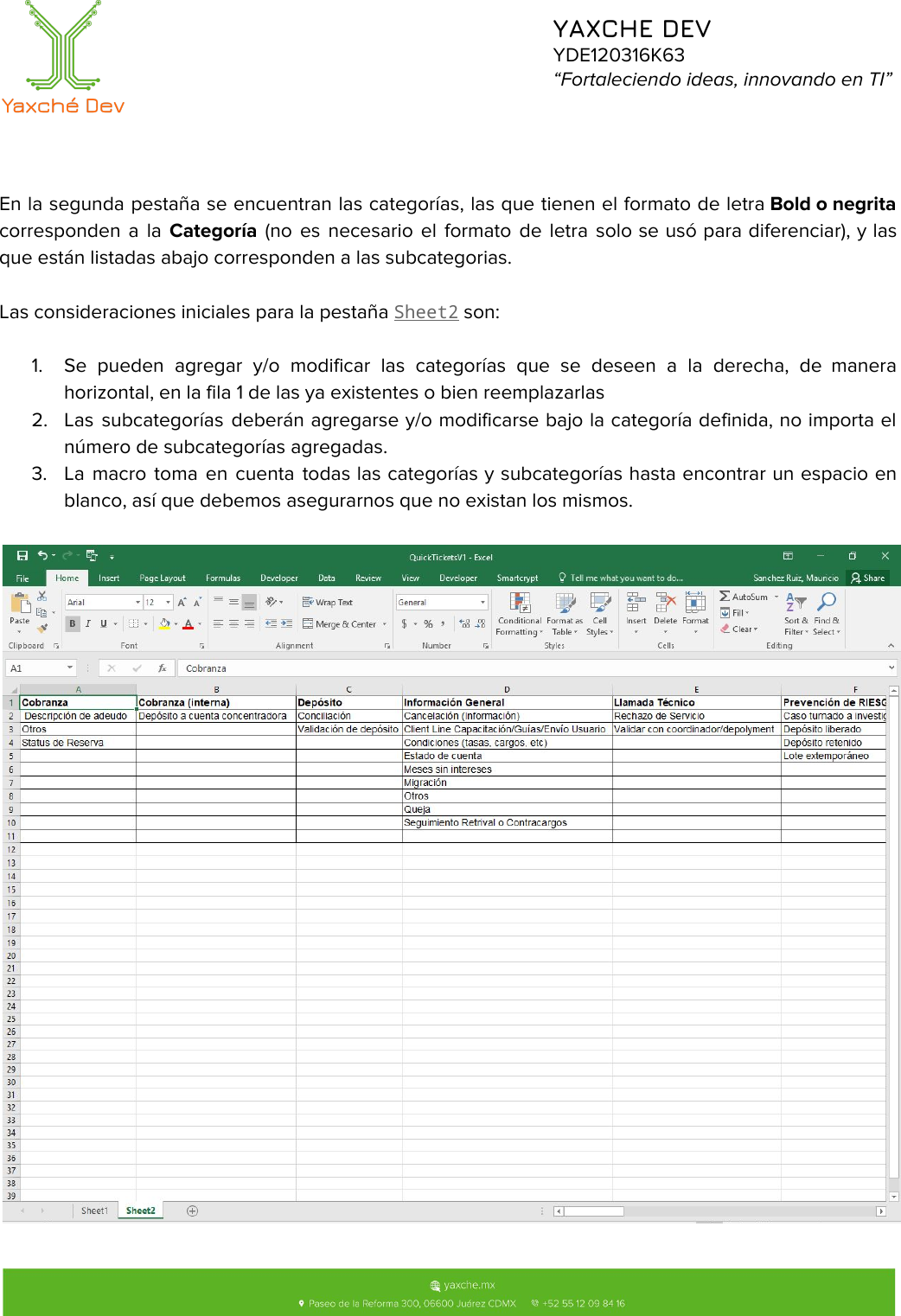Screen dimensions: 901x1316
Task: Switch to Page Layout ribbon tab
Action: 163,578
